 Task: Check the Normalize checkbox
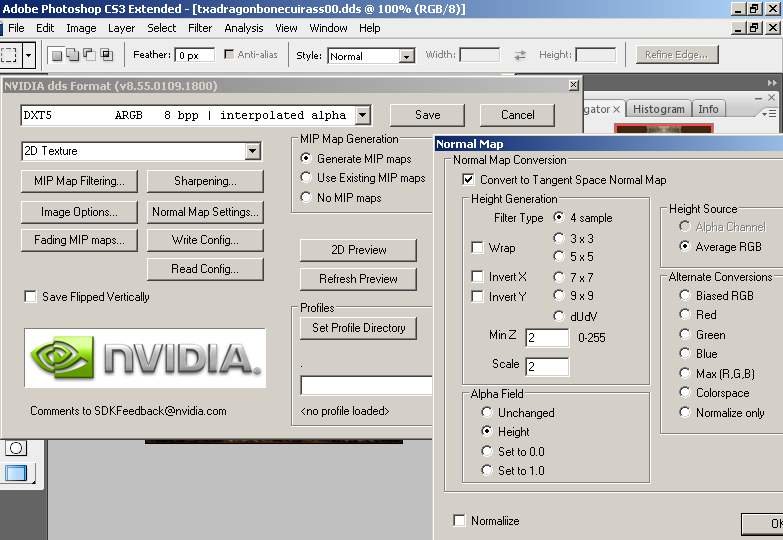pyautogui.click(x=459, y=521)
